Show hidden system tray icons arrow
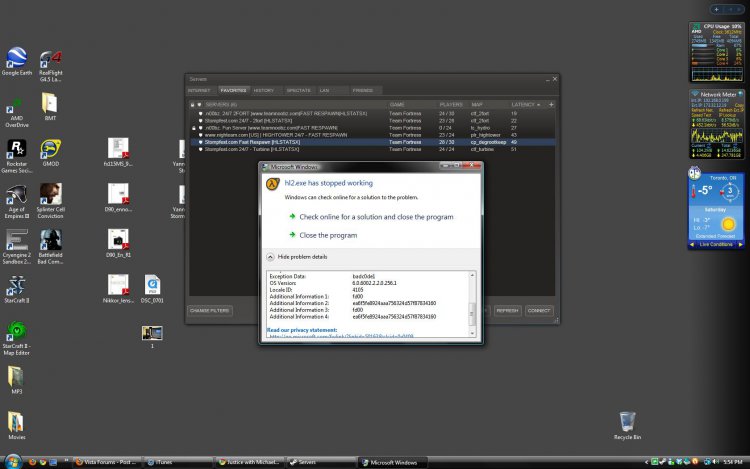 tap(647, 462)
